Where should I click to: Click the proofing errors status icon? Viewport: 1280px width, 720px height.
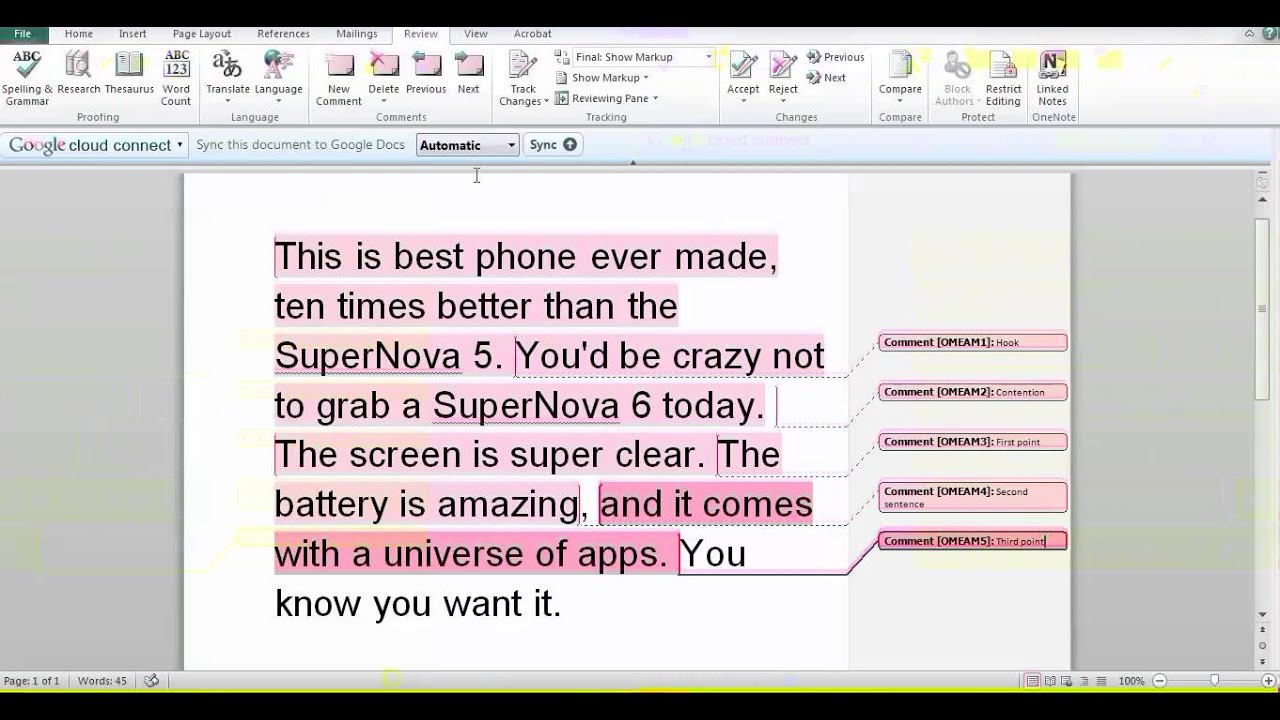(x=151, y=681)
